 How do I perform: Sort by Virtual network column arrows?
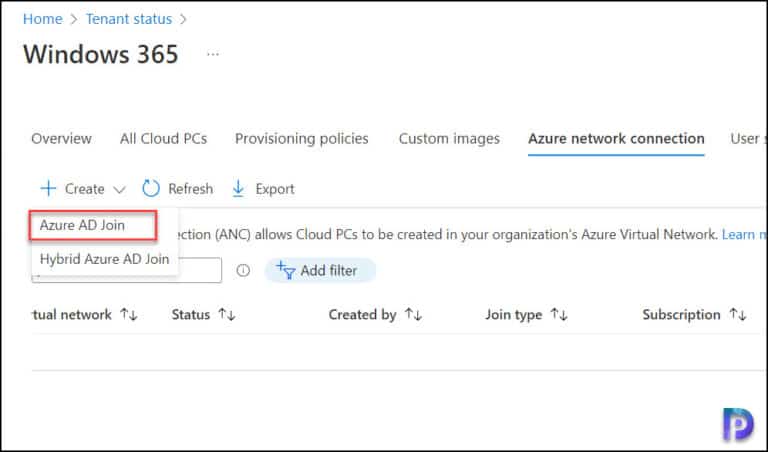pos(129,314)
